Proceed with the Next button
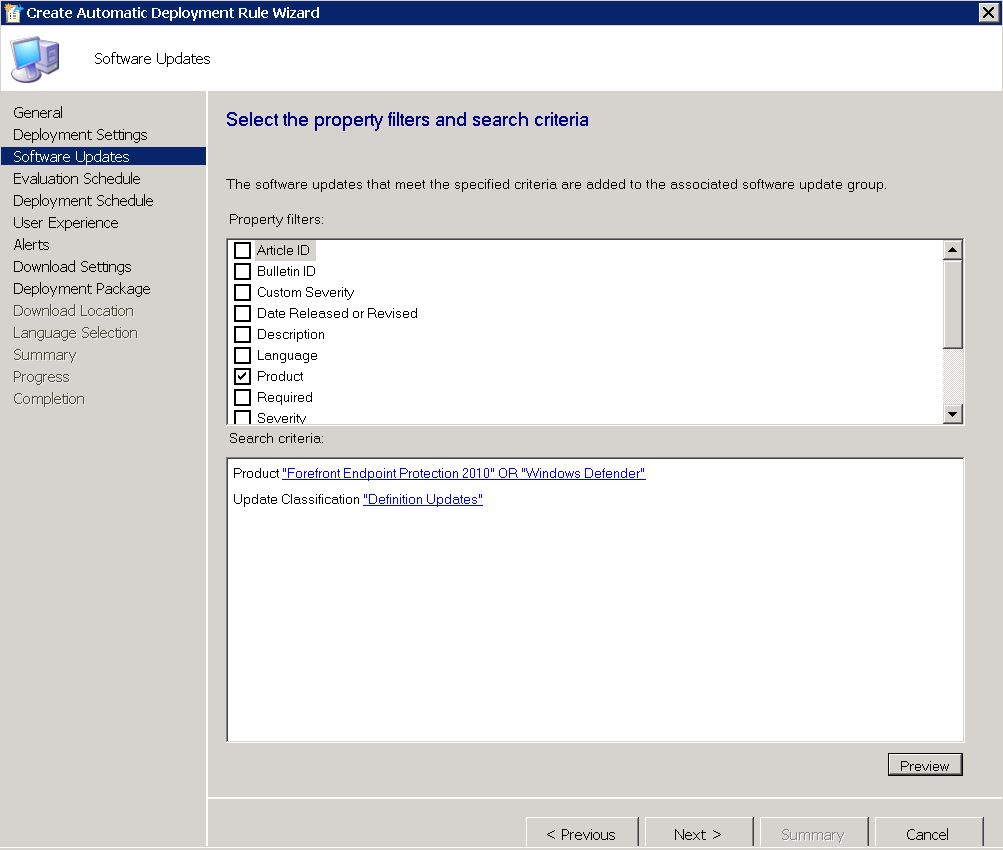The image size is (1003, 850). click(698, 833)
